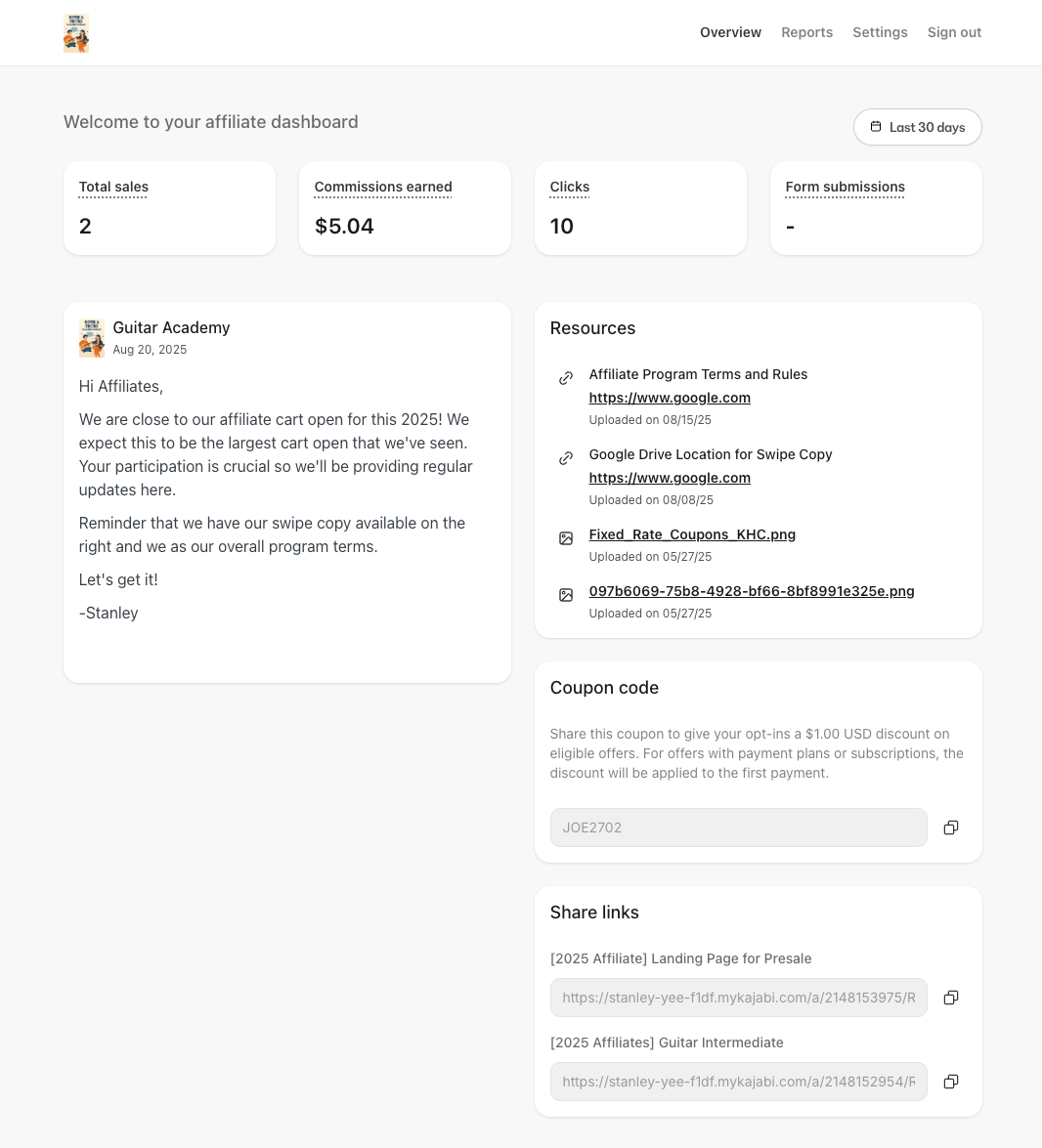Click the Sign out menu item
Screen dimensions: 1042x1148
click(954, 32)
